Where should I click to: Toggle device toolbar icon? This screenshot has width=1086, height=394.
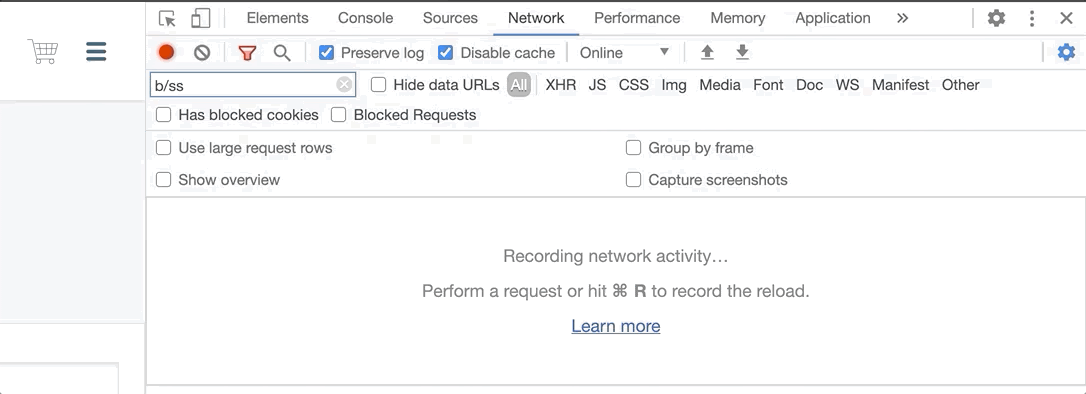(x=201, y=19)
